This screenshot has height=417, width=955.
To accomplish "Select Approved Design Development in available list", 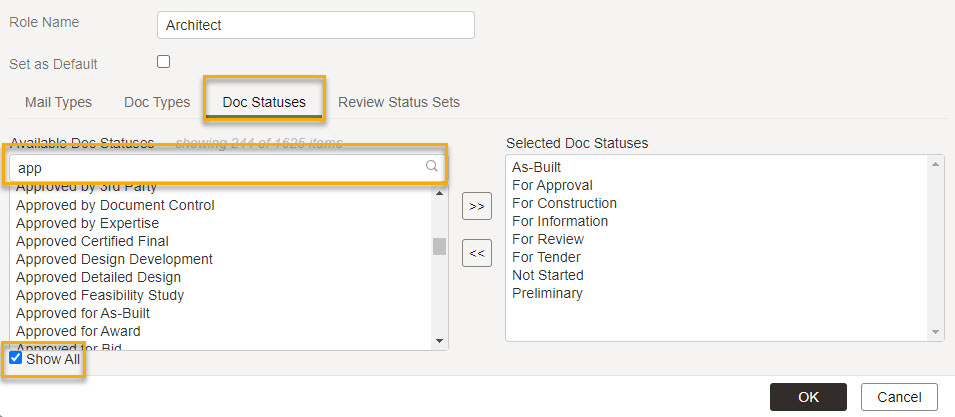I will (115, 259).
